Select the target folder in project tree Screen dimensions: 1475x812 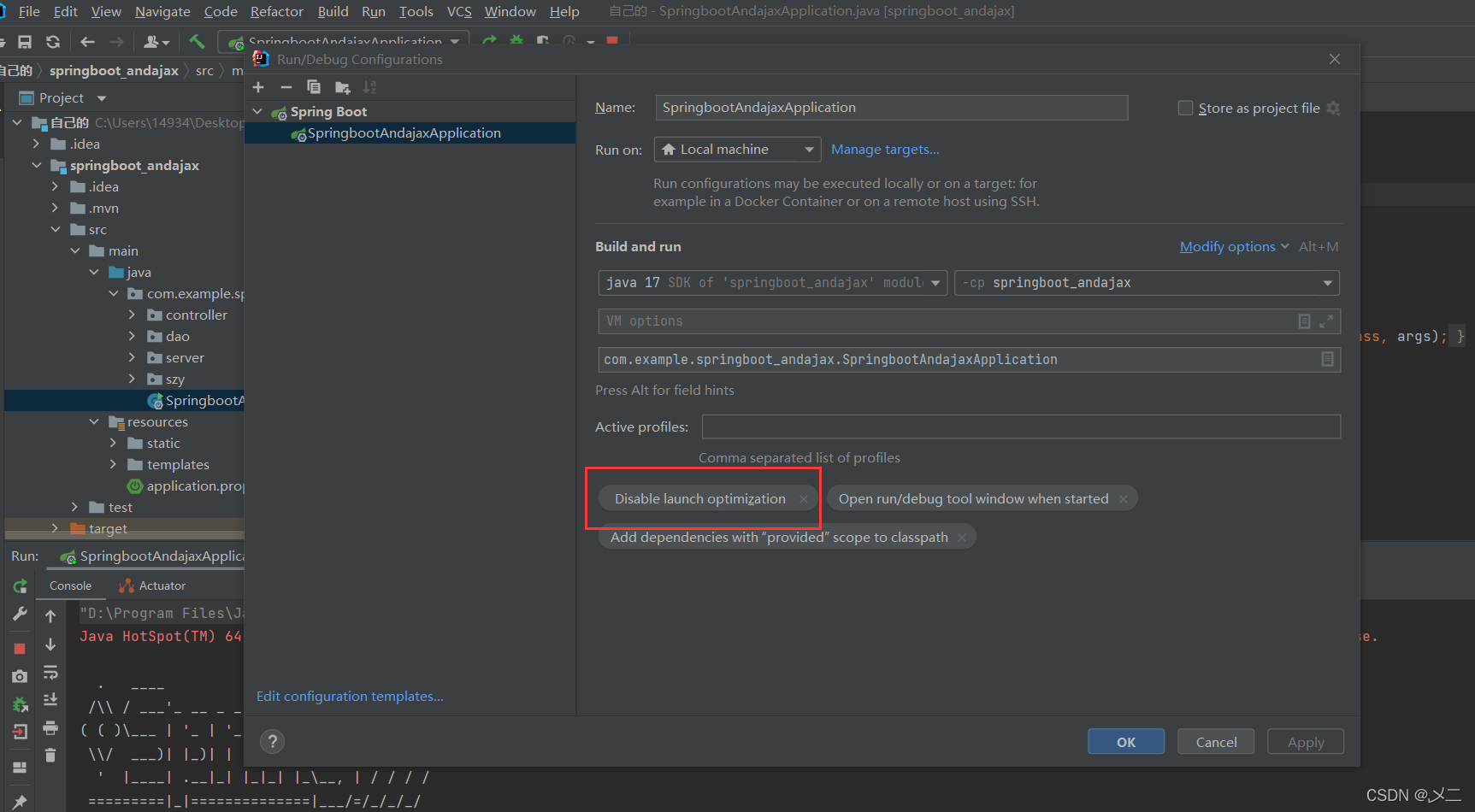point(108,528)
